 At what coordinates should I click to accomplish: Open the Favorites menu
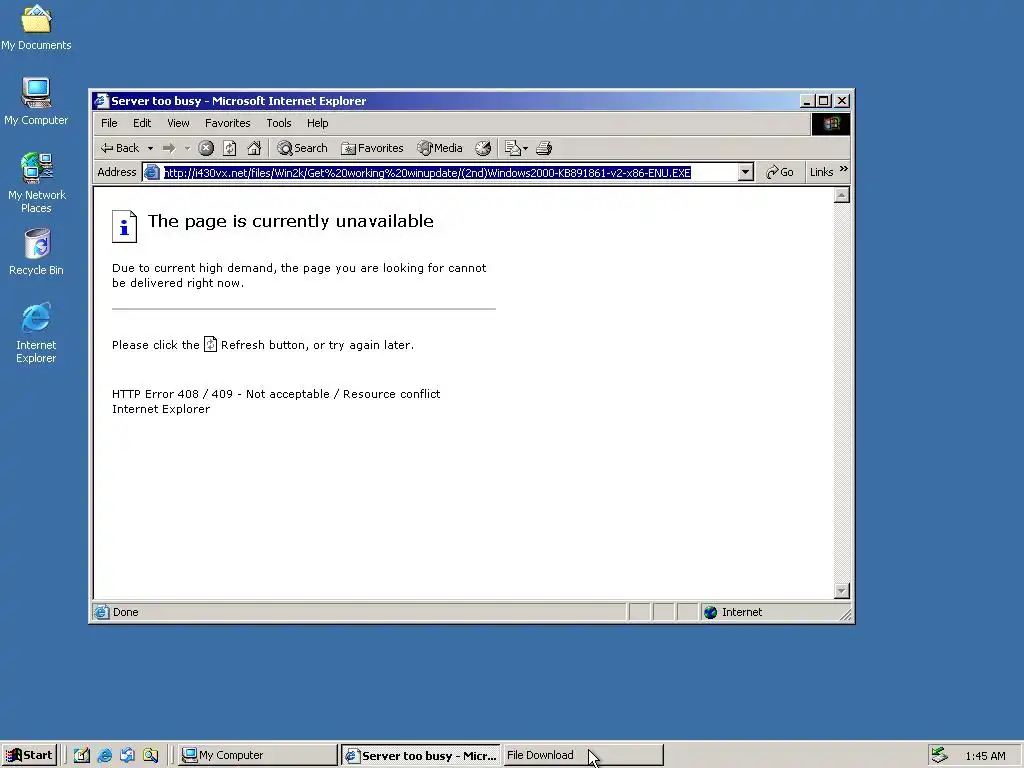pos(227,123)
